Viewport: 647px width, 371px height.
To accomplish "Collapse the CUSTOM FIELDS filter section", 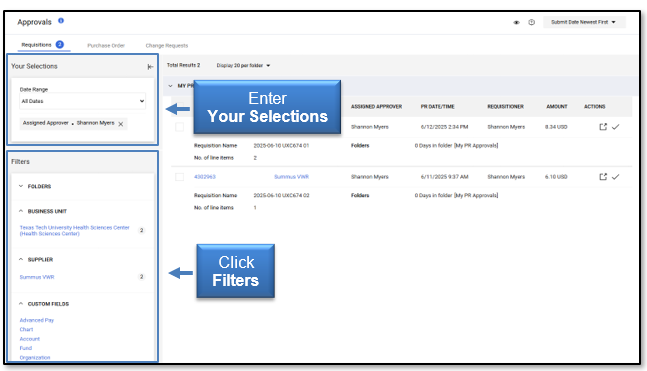I will pos(21,303).
